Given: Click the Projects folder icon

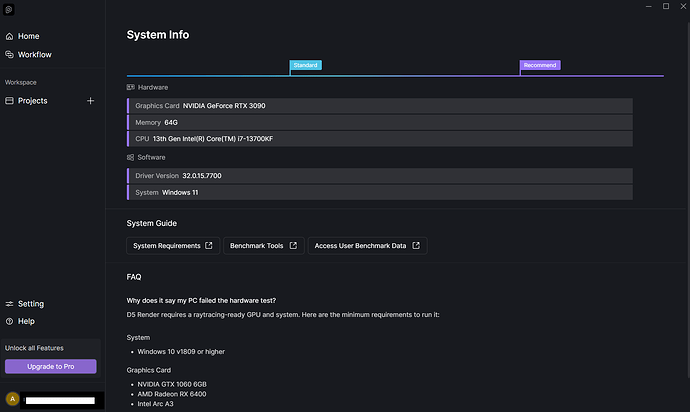Looking at the screenshot, I should [x=9, y=101].
